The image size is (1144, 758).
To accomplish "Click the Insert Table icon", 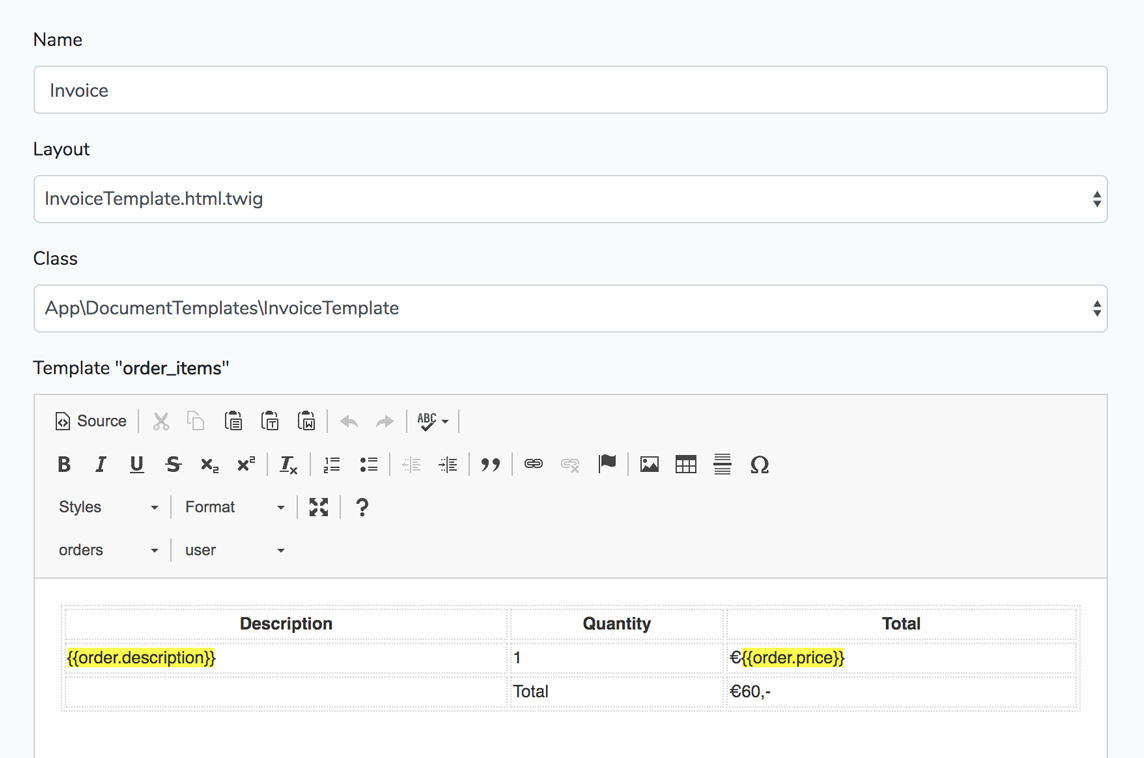I will 686,464.
